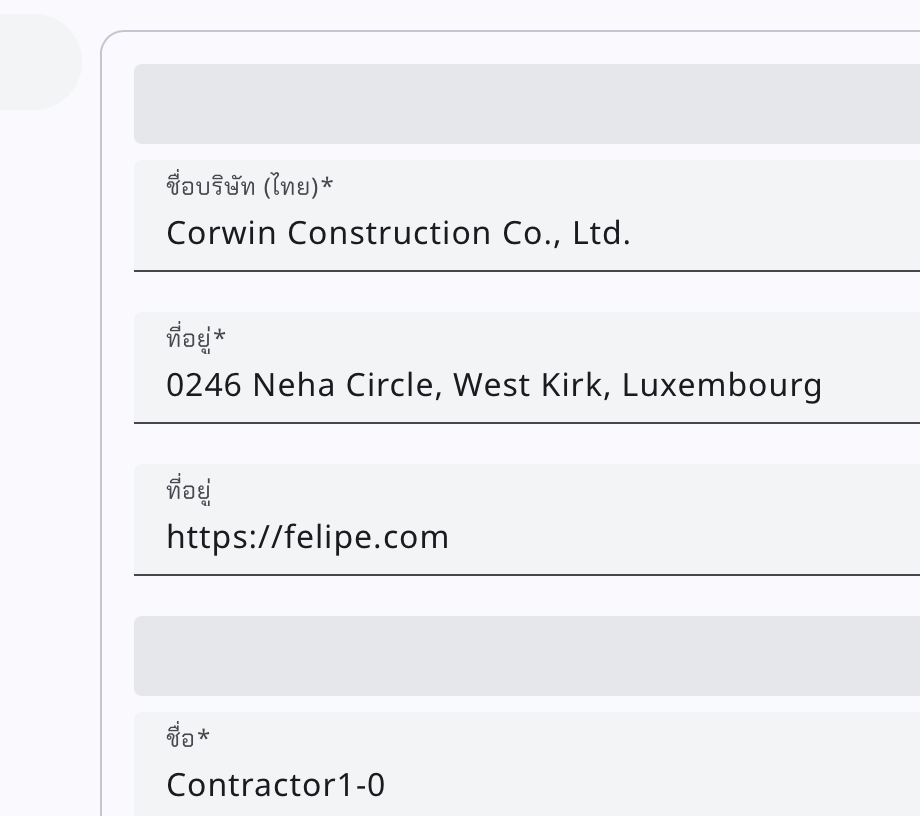Click the ชื่อบริษัท (ไทย)* field label

249,186
